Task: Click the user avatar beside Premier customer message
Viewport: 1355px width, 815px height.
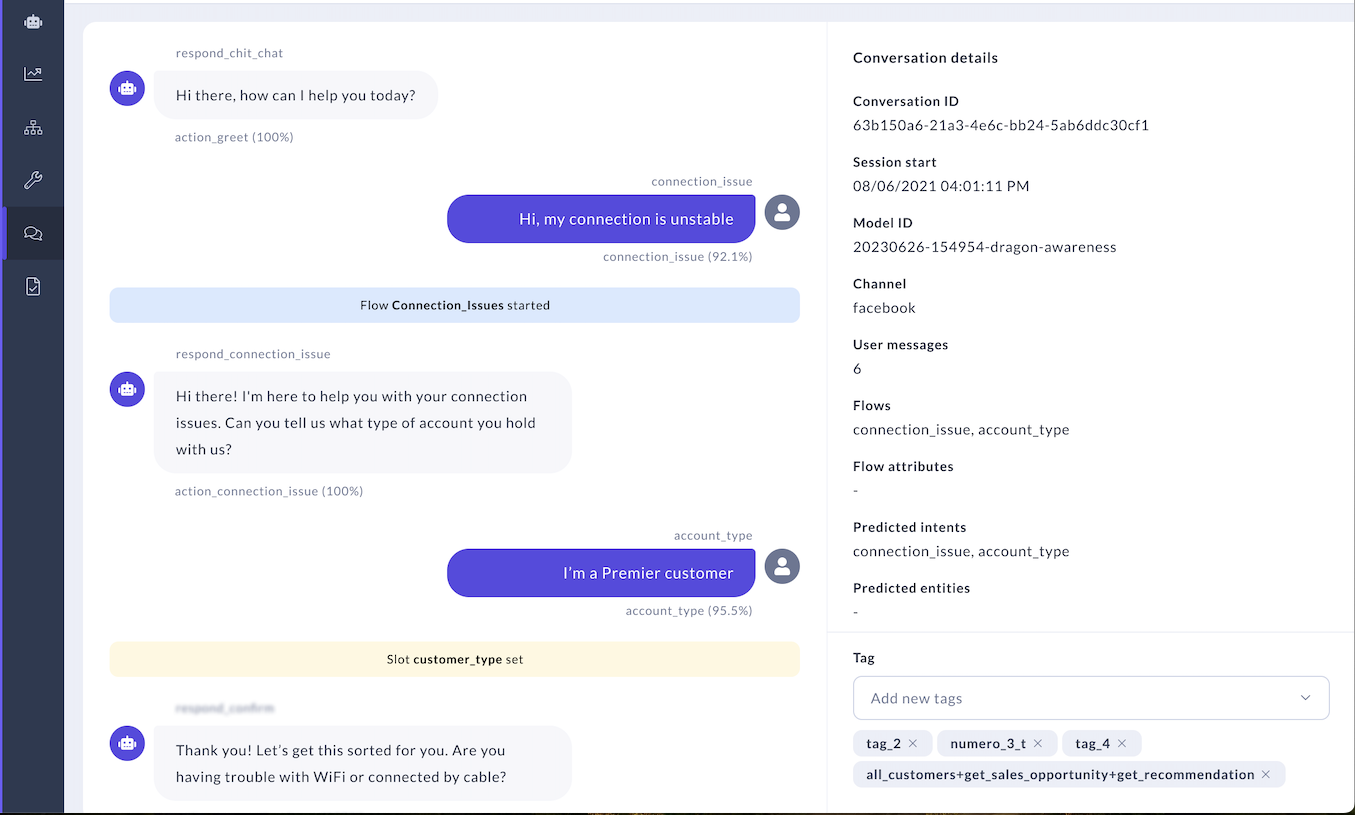Action: click(781, 566)
